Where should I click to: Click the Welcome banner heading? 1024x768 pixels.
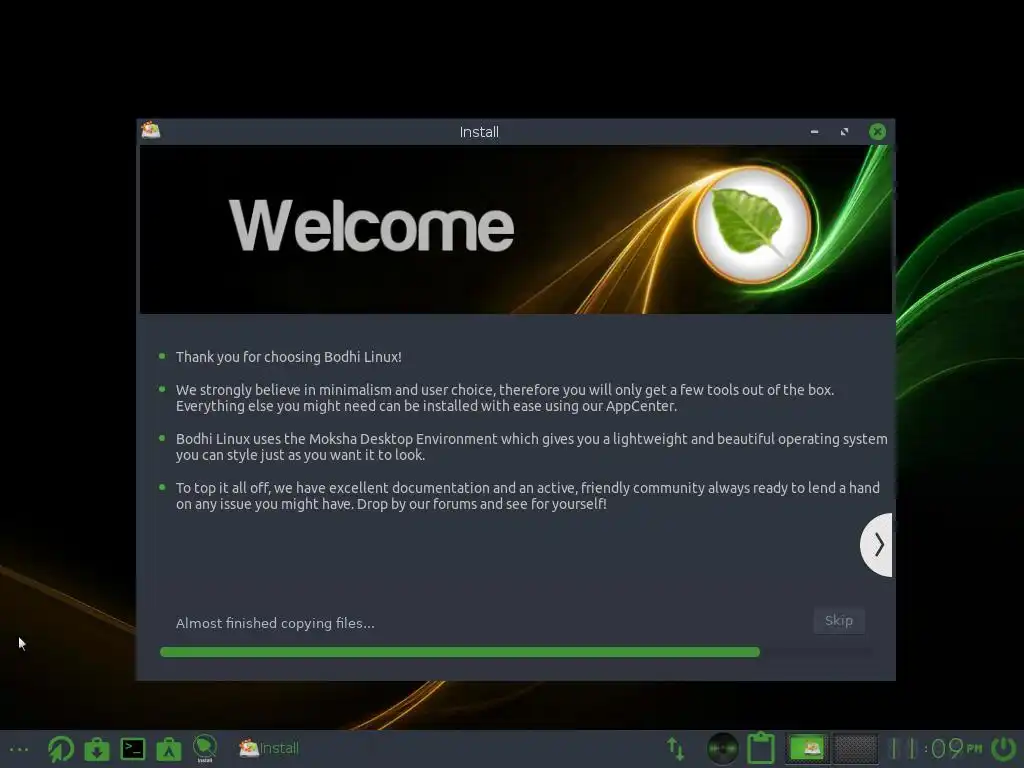pyautogui.click(x=372, y=225)
